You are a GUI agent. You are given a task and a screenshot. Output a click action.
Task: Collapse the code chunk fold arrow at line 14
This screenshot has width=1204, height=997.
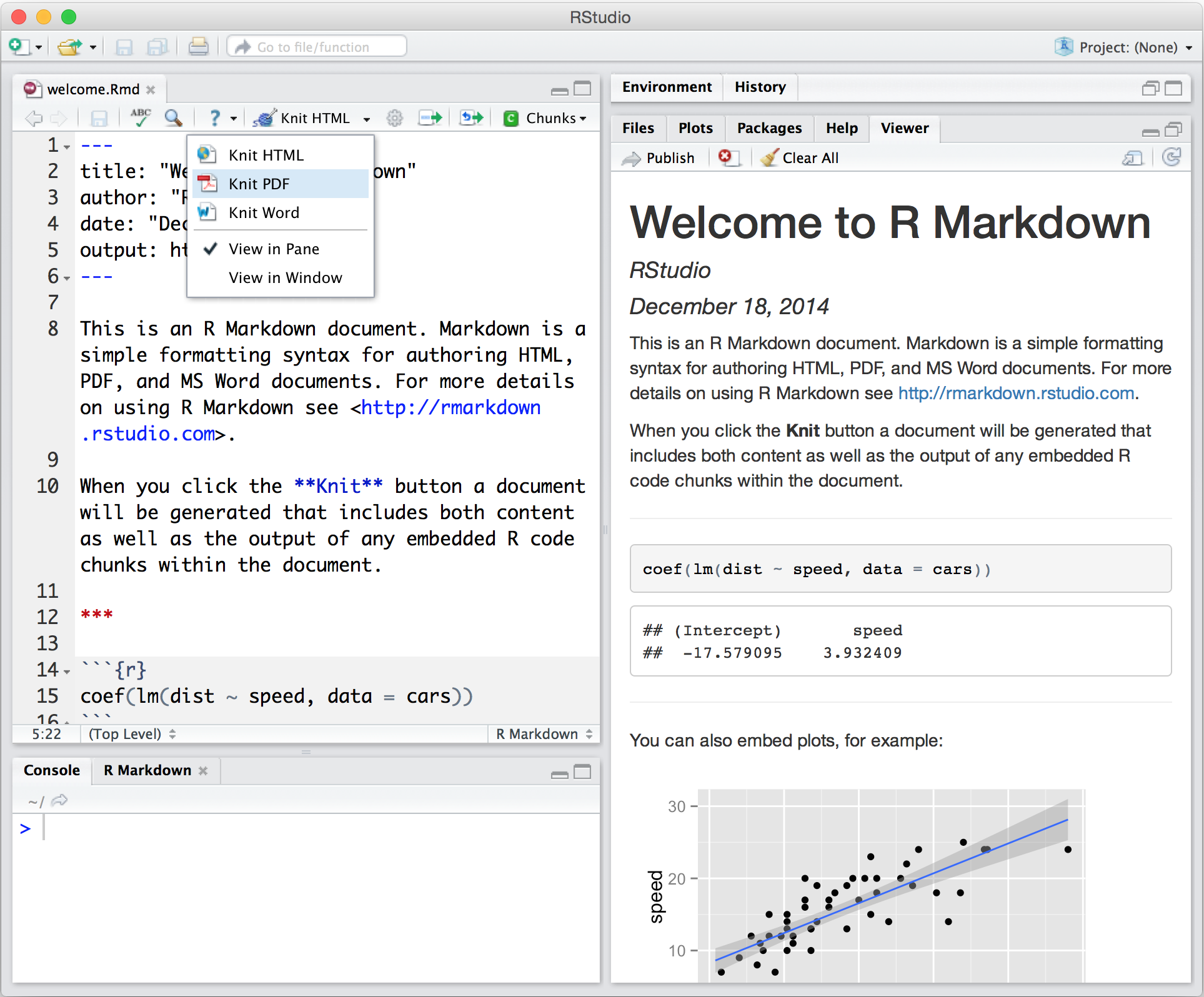pos(67,672)
